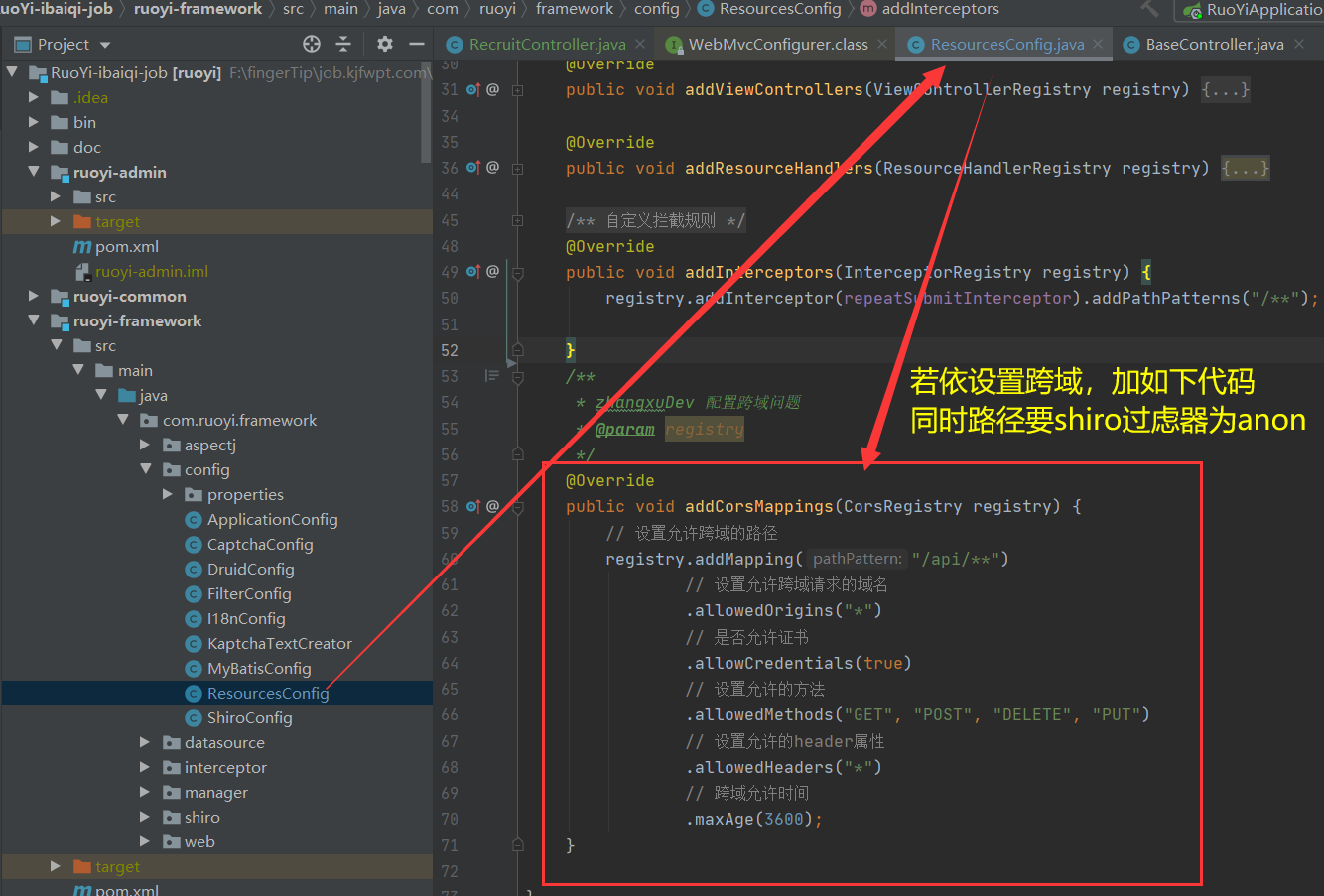Viewport: 1324px width, 896px height.
Task: Select I18nConfig in project tree
Action: click(x=246, y=619)
